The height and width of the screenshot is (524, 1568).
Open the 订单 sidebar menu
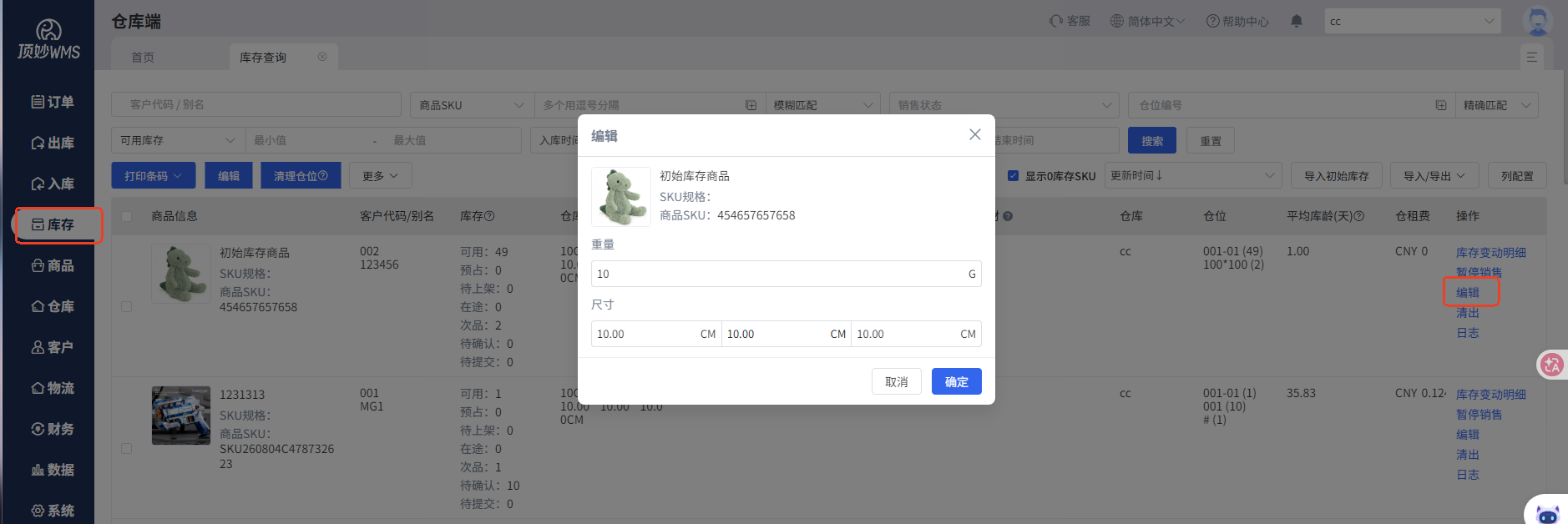coord(53,102)
